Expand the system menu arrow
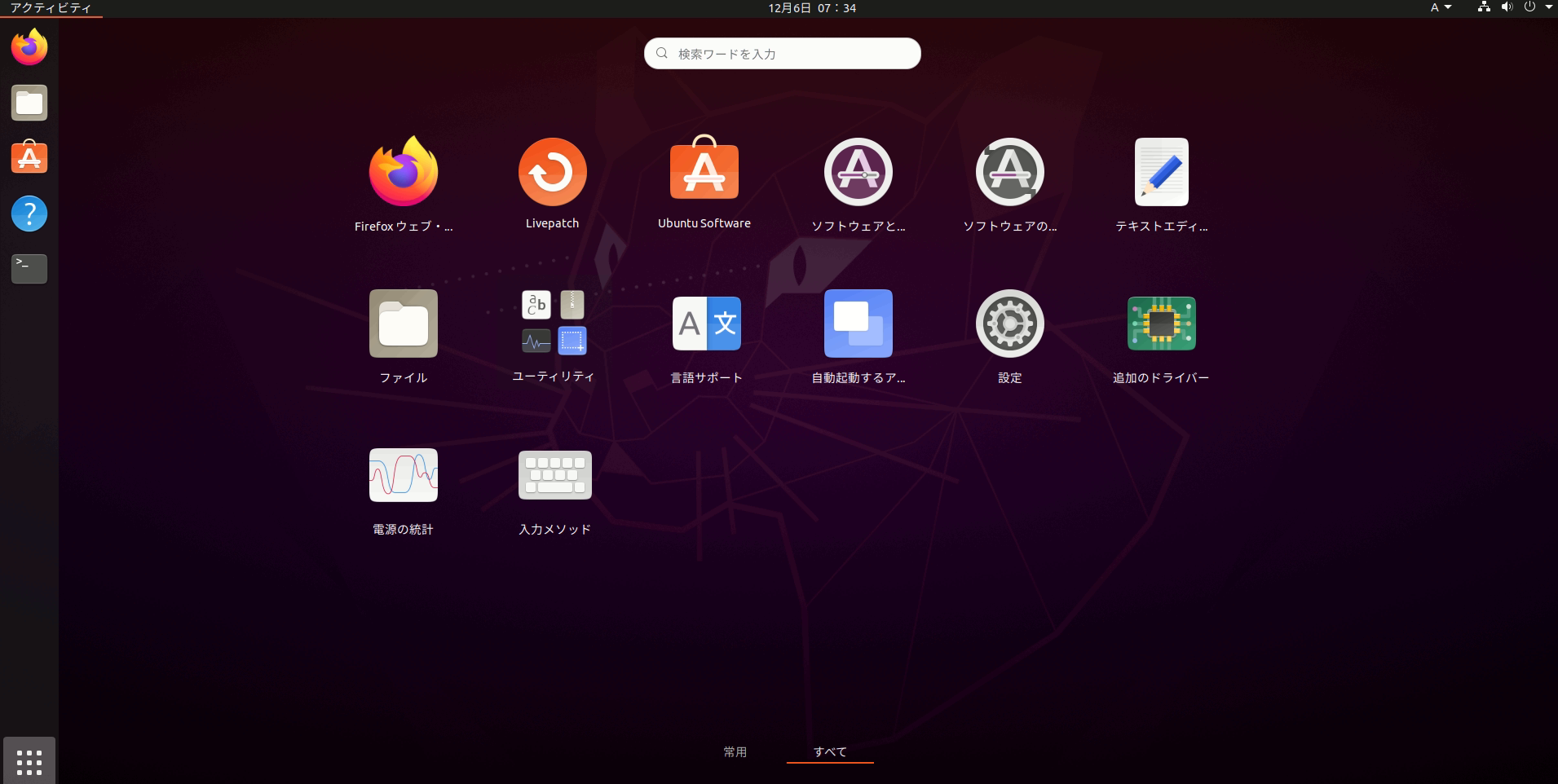Screen dimensions: 1558x784 1548,7
